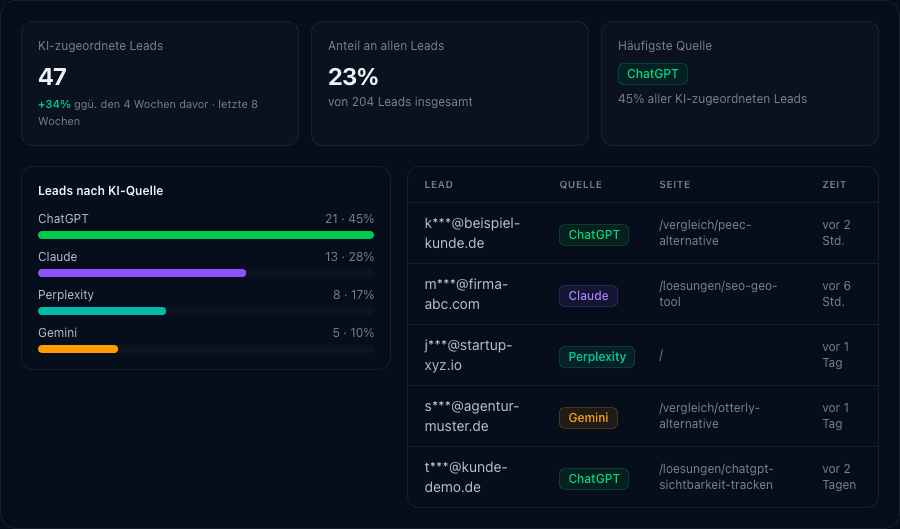Click the '21 · 45%' value
Screen dimensions: 900x529
point(350,219)
